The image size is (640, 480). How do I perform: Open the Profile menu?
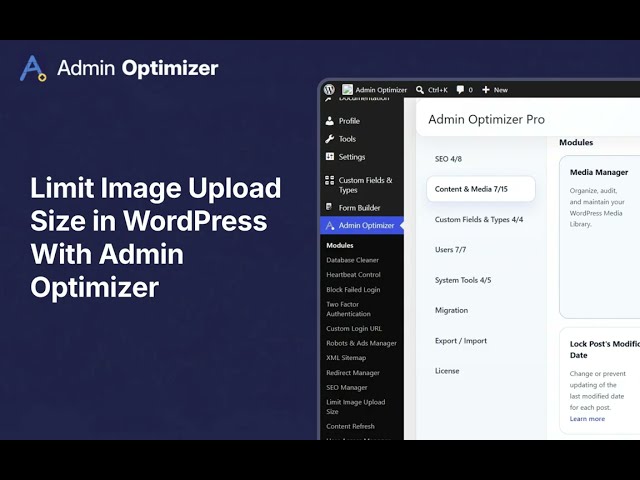tap(349, 121)
